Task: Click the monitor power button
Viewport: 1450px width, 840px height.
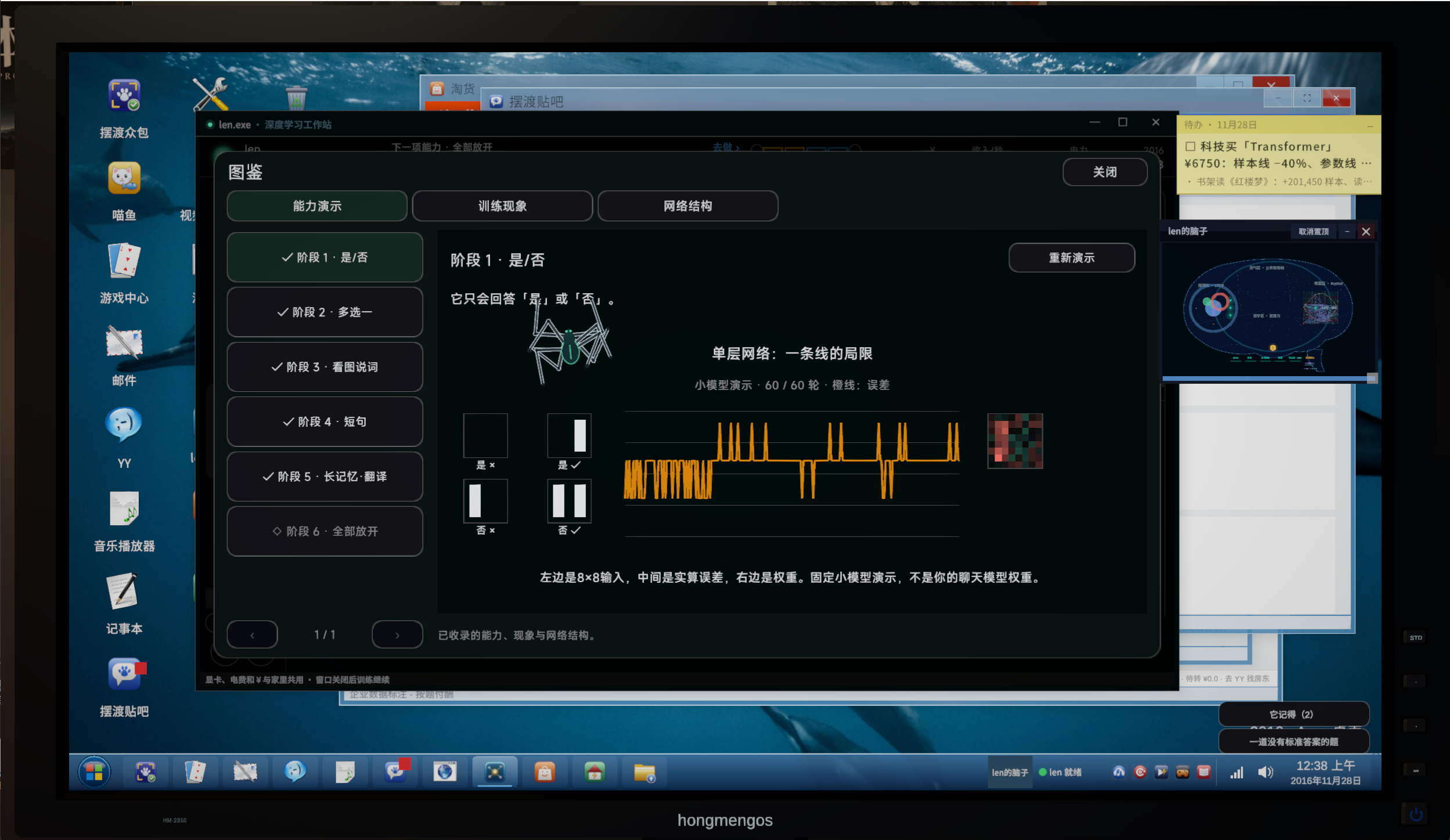Action: click(x=1416, y=814)
